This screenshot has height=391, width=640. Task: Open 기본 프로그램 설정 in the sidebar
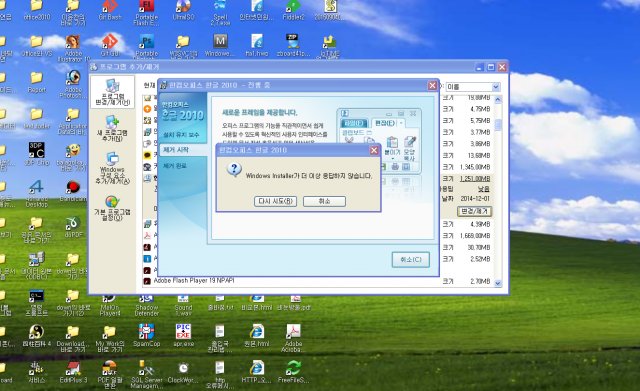click(112, 208)
